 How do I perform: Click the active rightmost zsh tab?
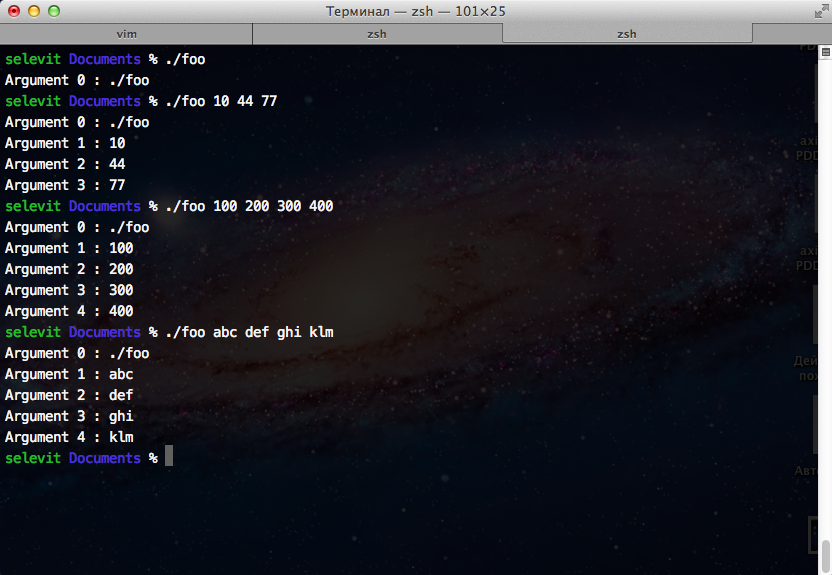click(626, 34)
